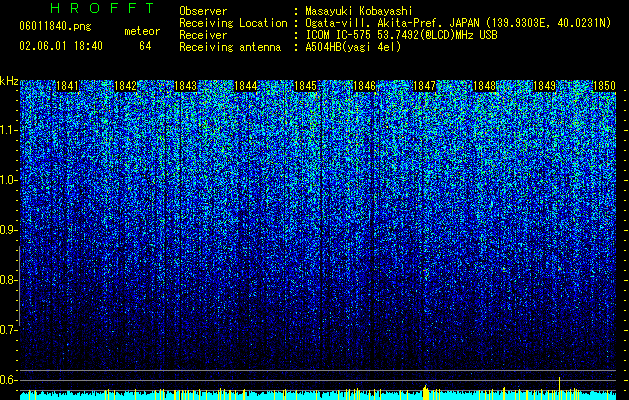Click the 1845 time marker
629x400 pixels.
coord(305,86)
